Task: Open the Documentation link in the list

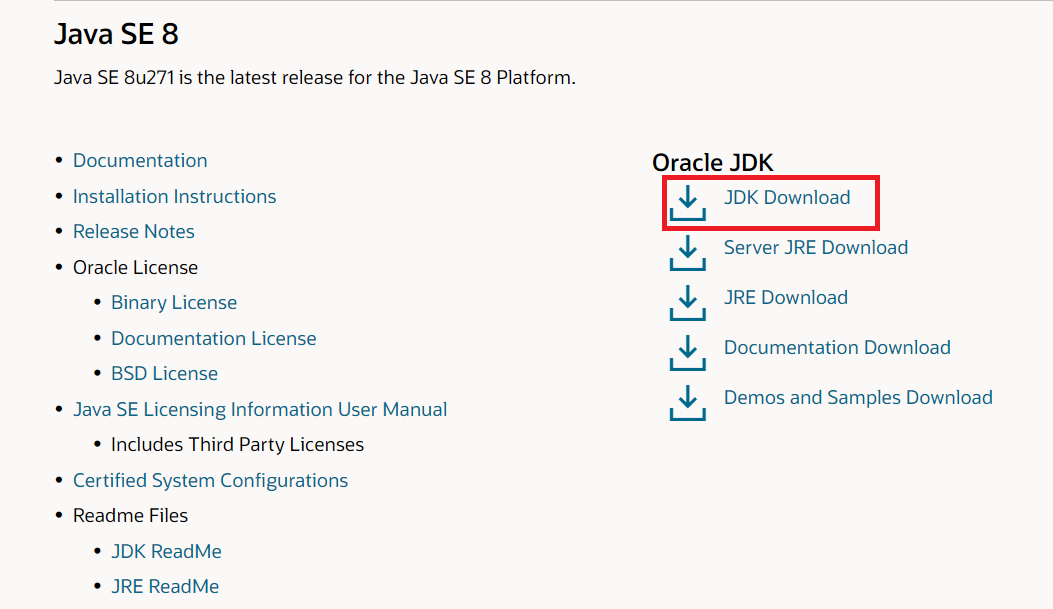Action: point(140,160)
